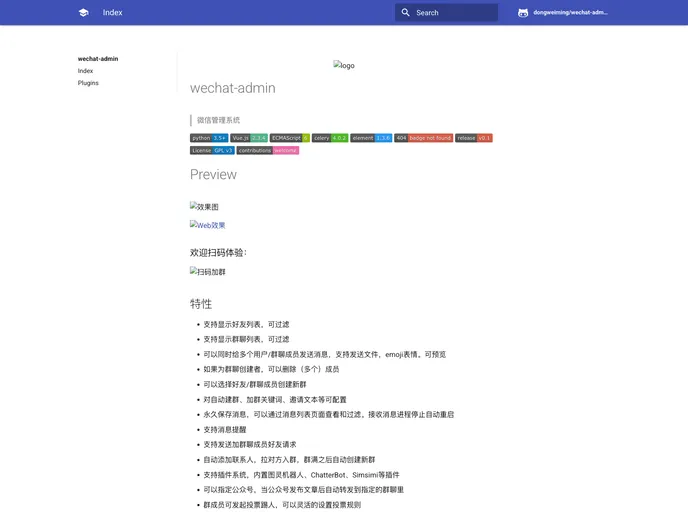The height and width of the screenshot is (512, 688).
Task: Click the 微信管理系统 blockquote text
Action: click(x=218, y=120)
